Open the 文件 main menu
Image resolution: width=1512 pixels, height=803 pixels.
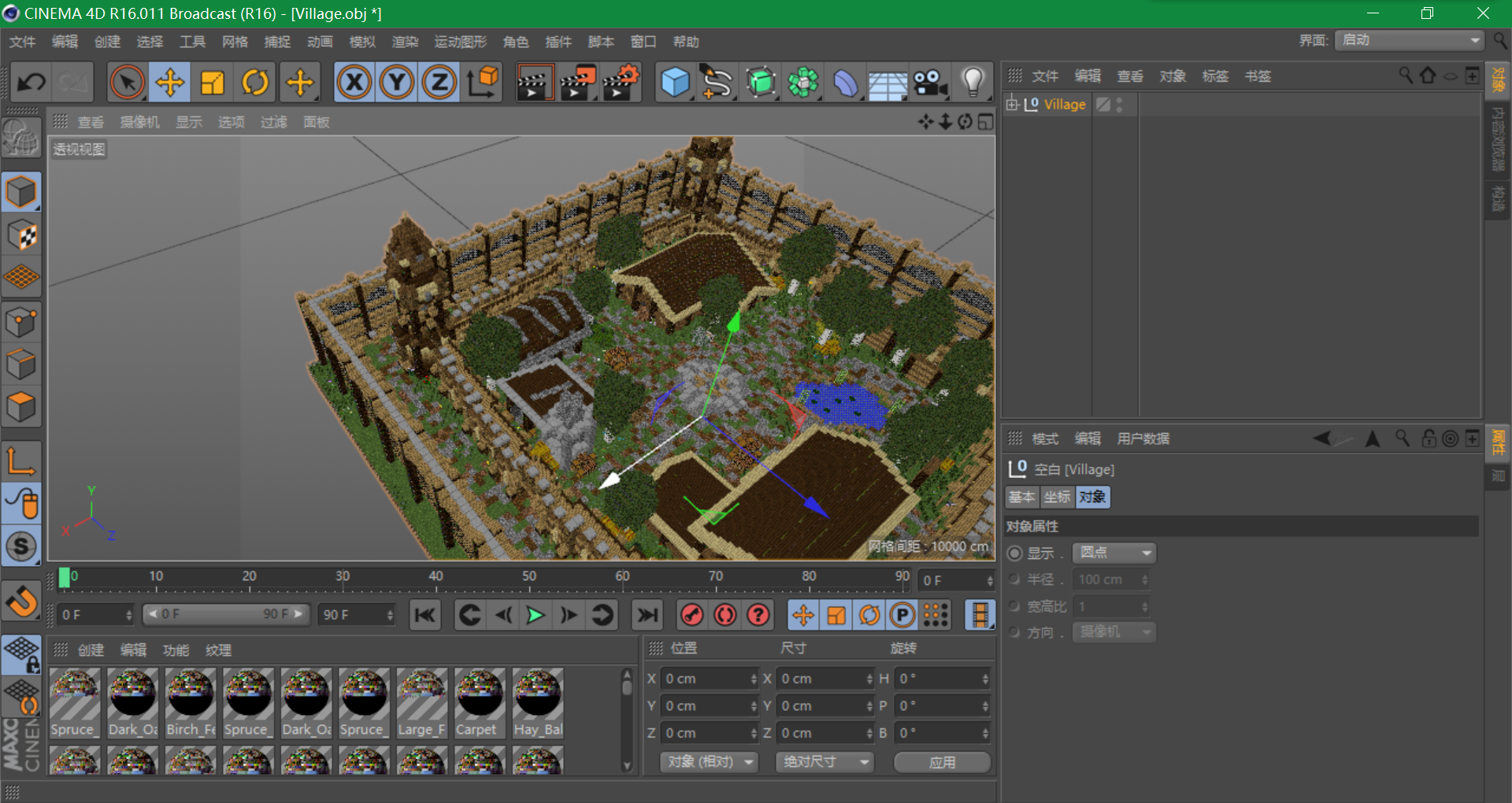[22, 42]
